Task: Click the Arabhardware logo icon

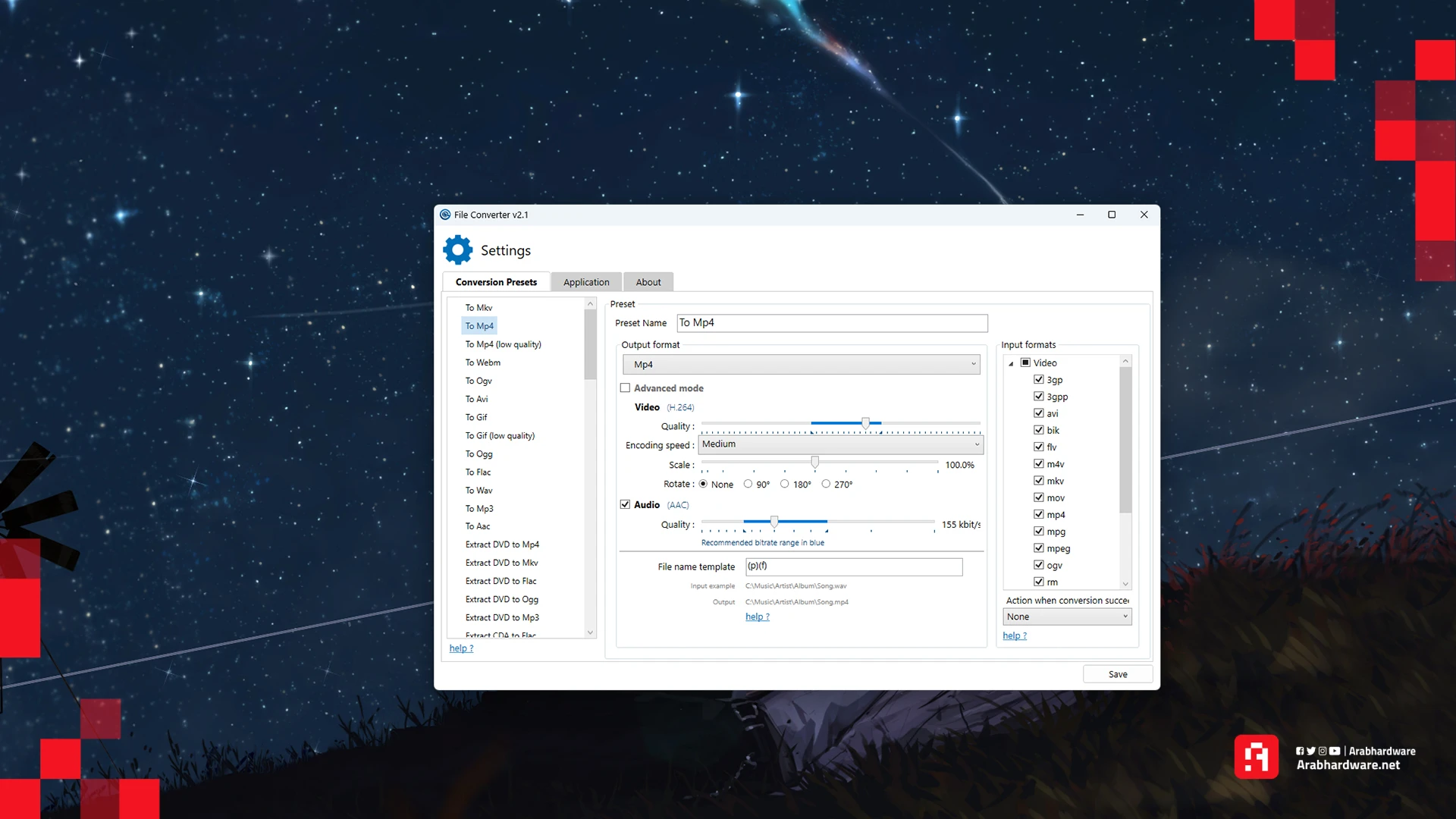Action: 1256,757
